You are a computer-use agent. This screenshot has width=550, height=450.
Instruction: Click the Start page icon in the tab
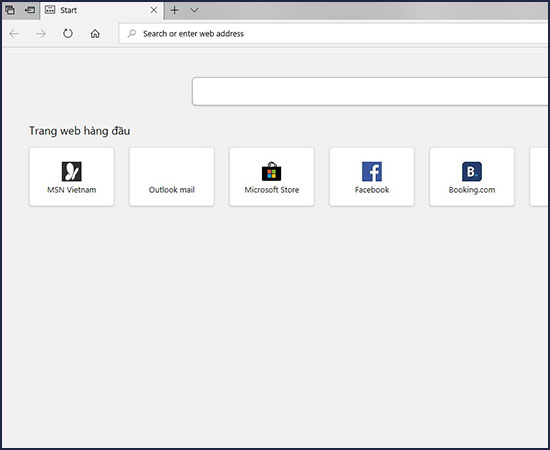coord(50,10)
